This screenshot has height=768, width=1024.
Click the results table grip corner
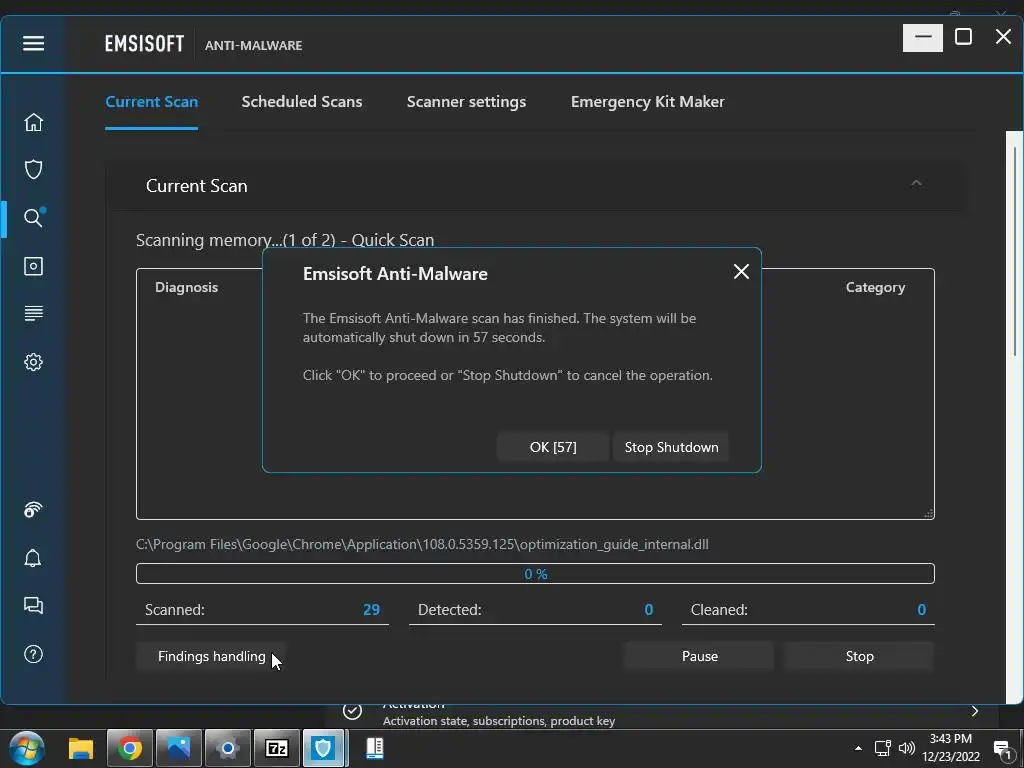[x=929, y=514]
